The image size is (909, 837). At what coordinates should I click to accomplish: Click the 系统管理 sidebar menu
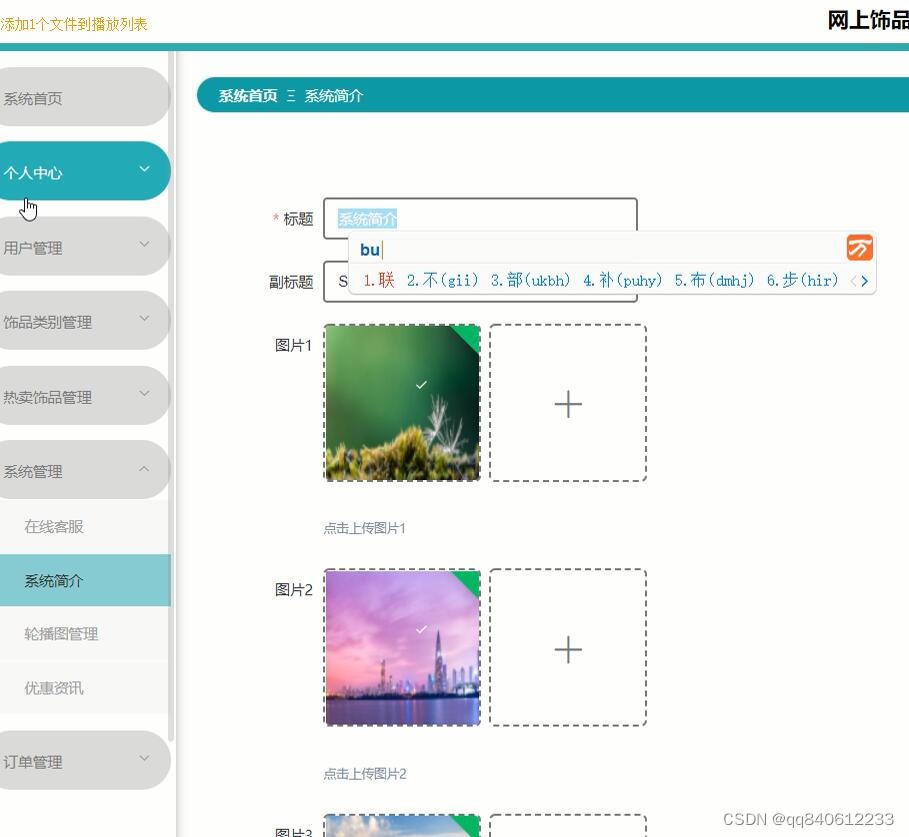(x=83, y=470)
